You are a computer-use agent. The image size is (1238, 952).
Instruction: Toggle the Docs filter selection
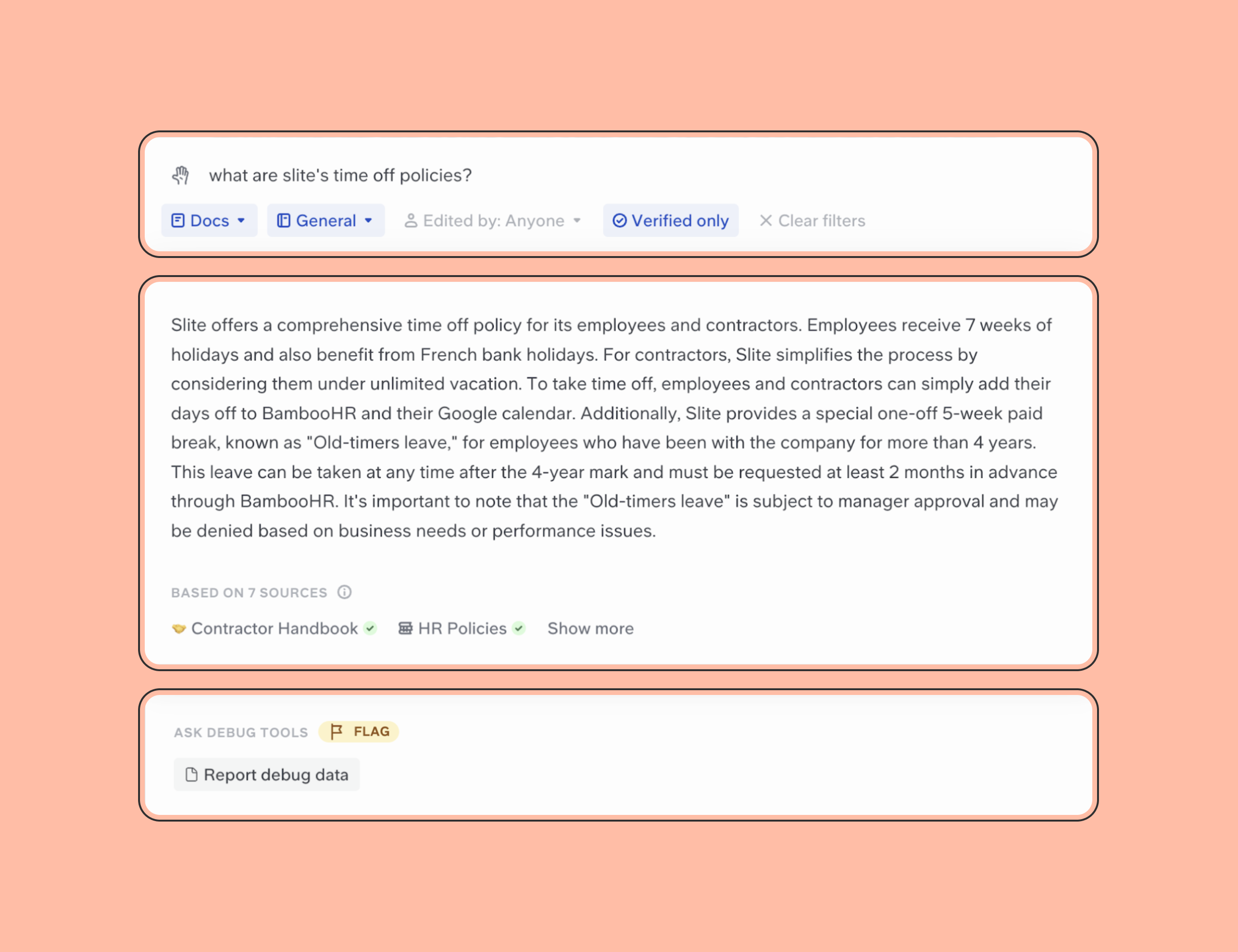[207, 220]
